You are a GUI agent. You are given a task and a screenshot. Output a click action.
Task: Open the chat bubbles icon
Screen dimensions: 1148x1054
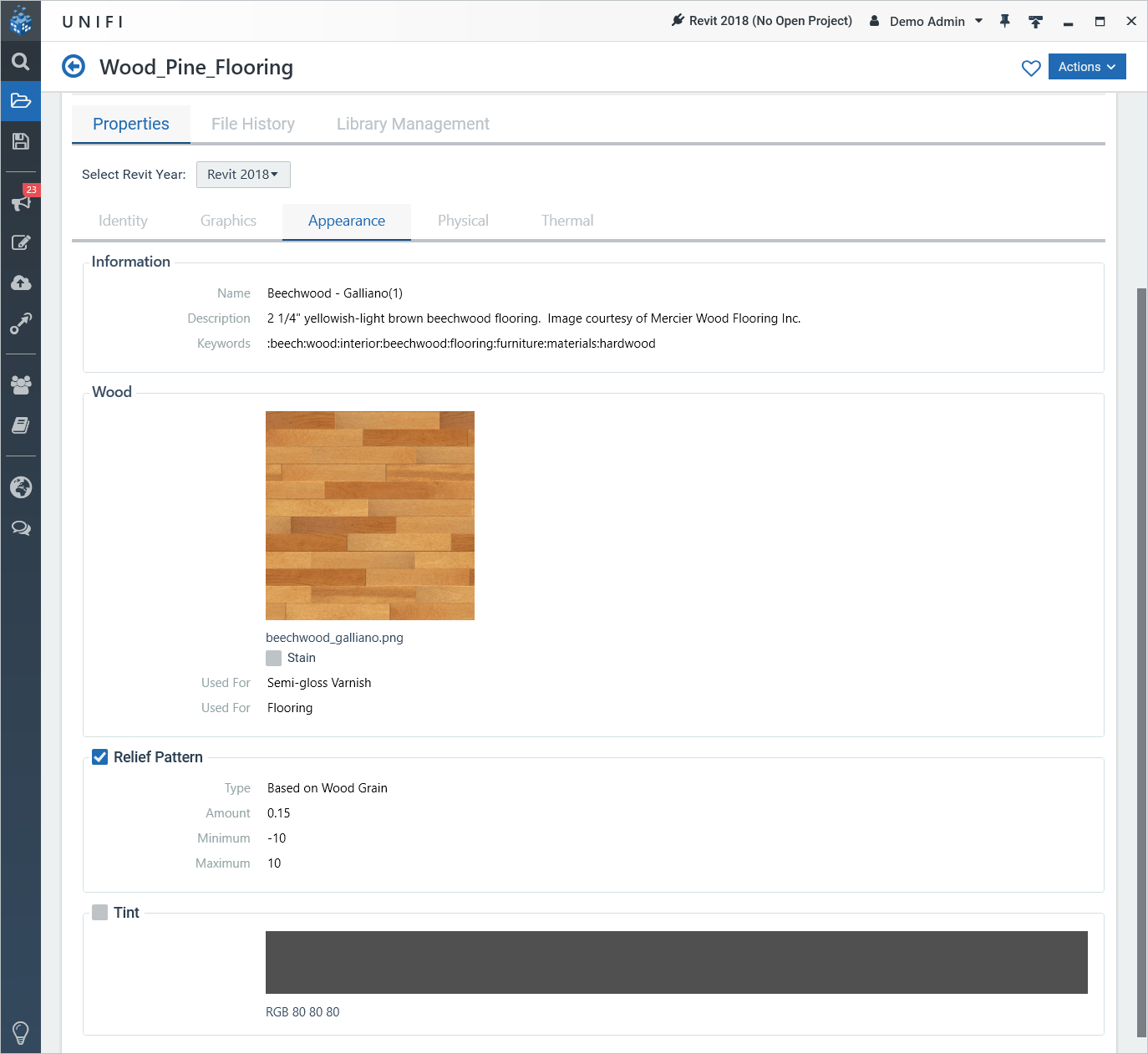tap(21, 528)
